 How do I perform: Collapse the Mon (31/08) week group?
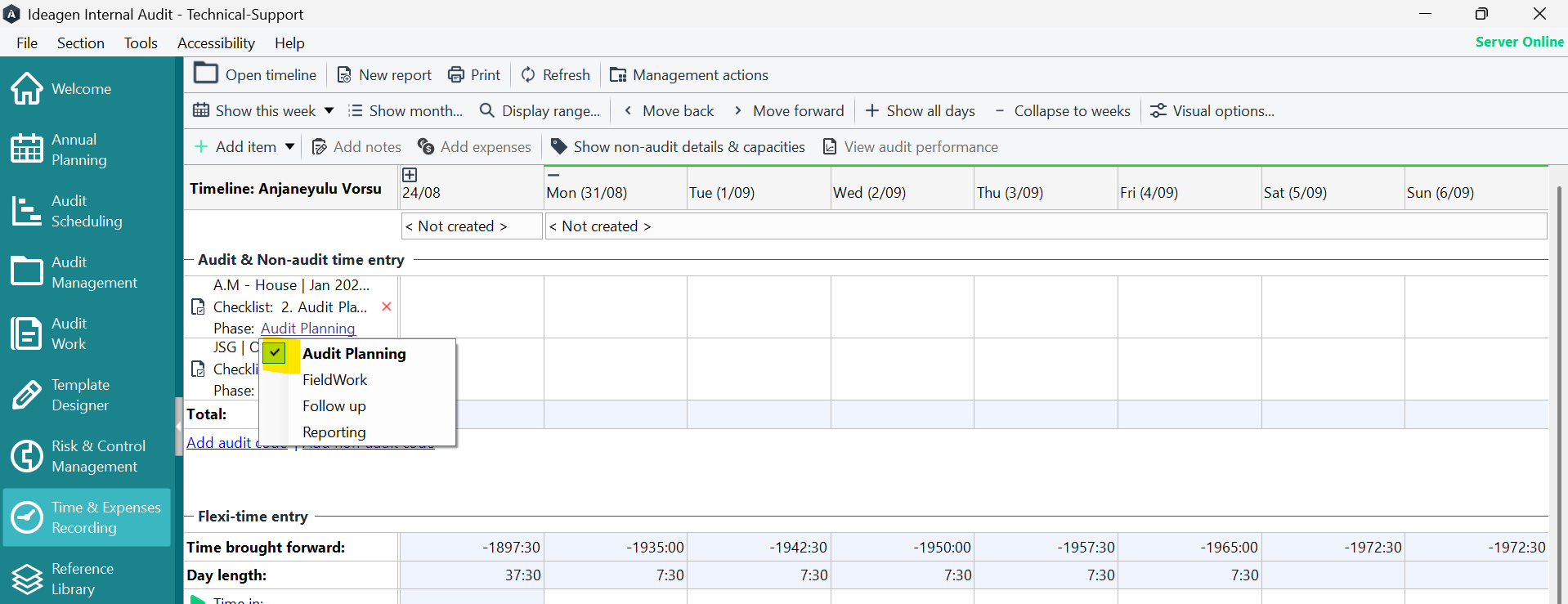pyautogui.click(x=553, y=174)
